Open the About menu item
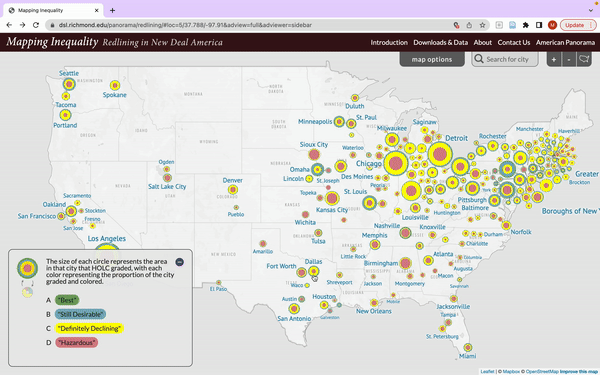600x375 pixels. click(x=483, y=42)
